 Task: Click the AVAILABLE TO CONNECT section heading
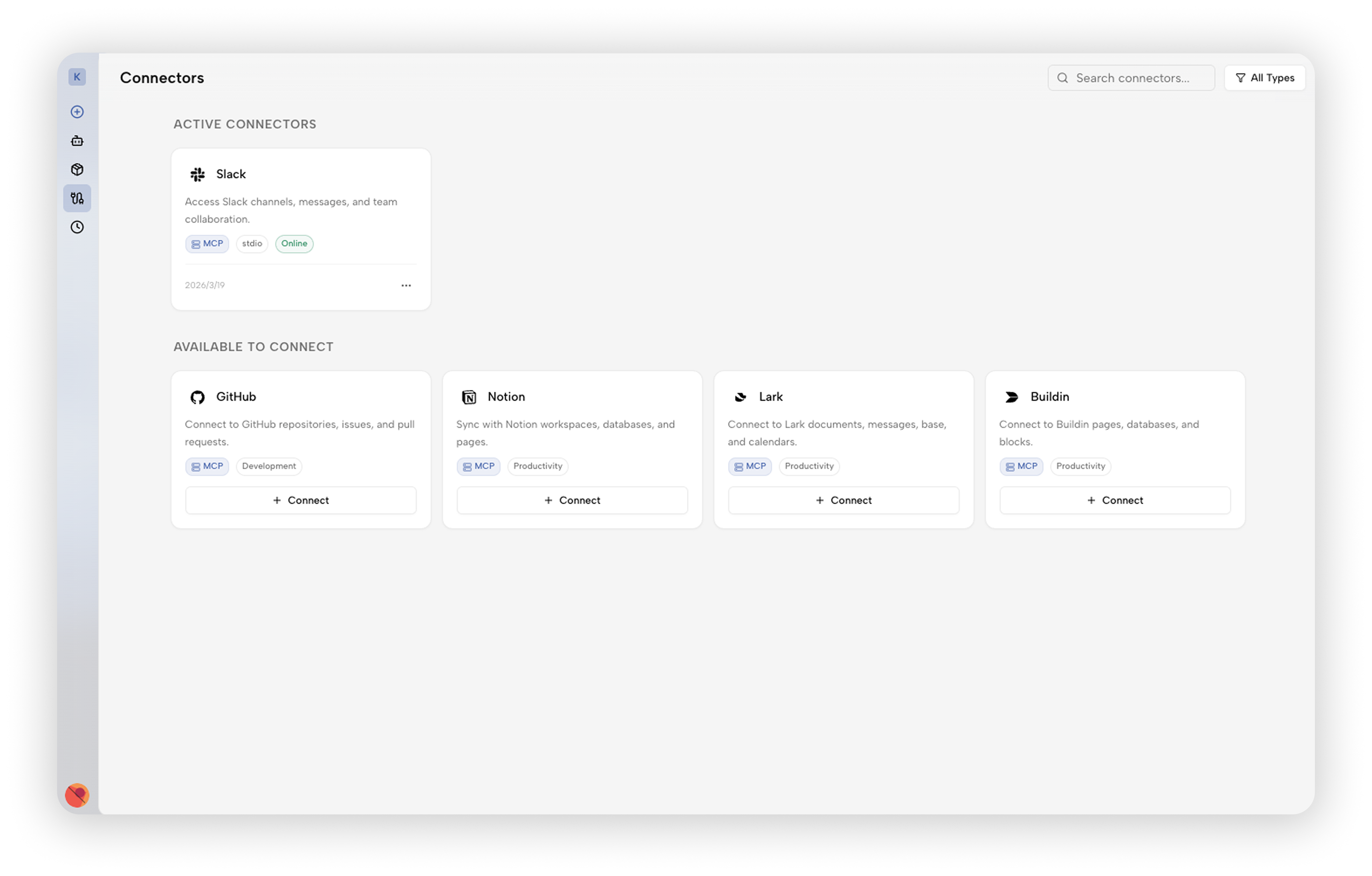point(254,347)
